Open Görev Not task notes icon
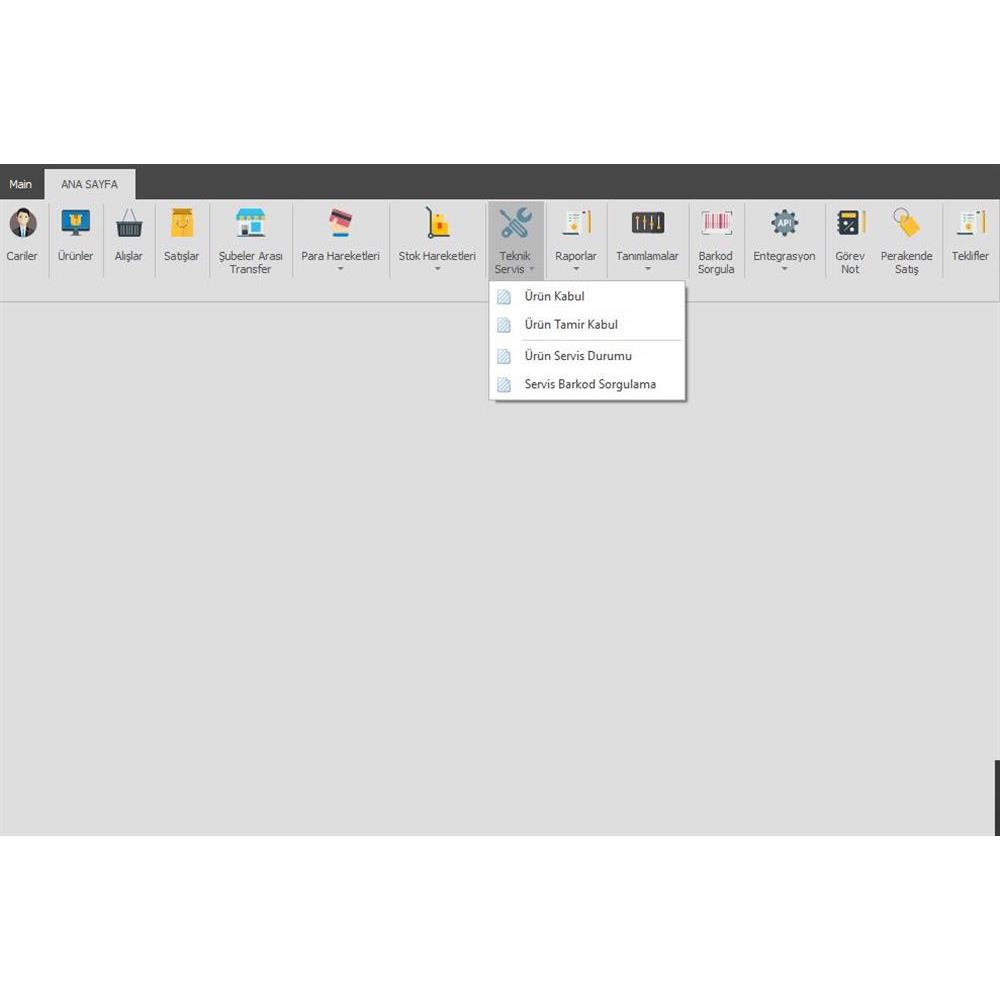The height and width of the screenshot is (1000, 1000). point(850,224)
